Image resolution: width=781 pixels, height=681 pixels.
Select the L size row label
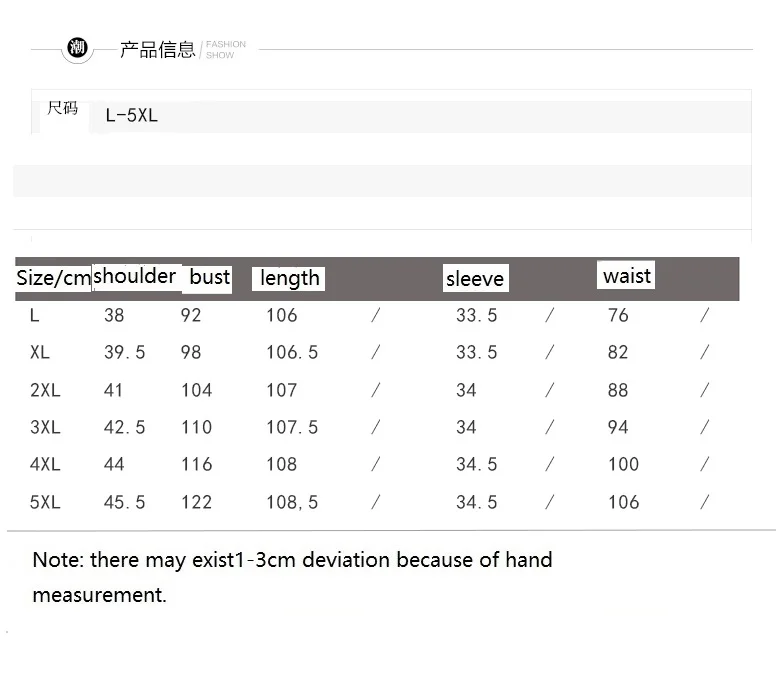34,315
